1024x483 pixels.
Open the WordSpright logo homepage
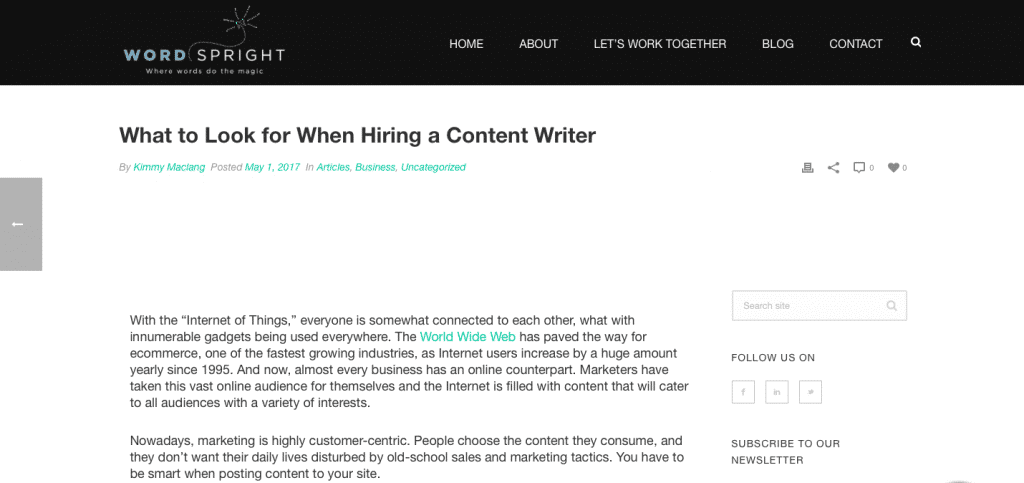pyautogui.click(x=204, y=42)
